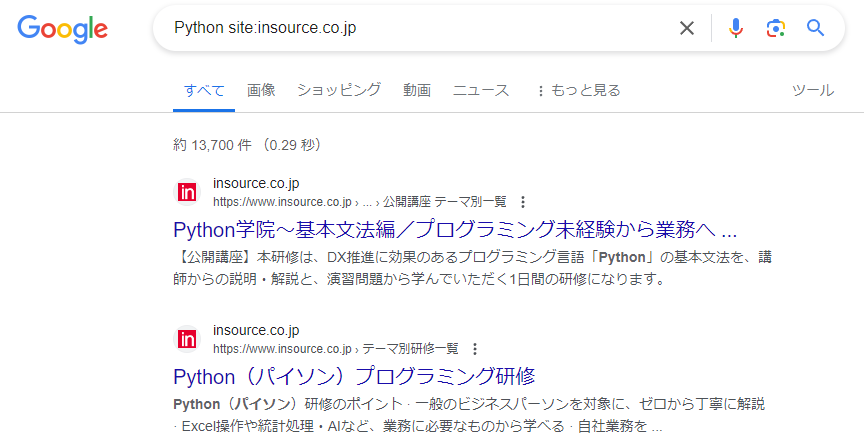Switch to the 画像 tab

tap(261, 90)
